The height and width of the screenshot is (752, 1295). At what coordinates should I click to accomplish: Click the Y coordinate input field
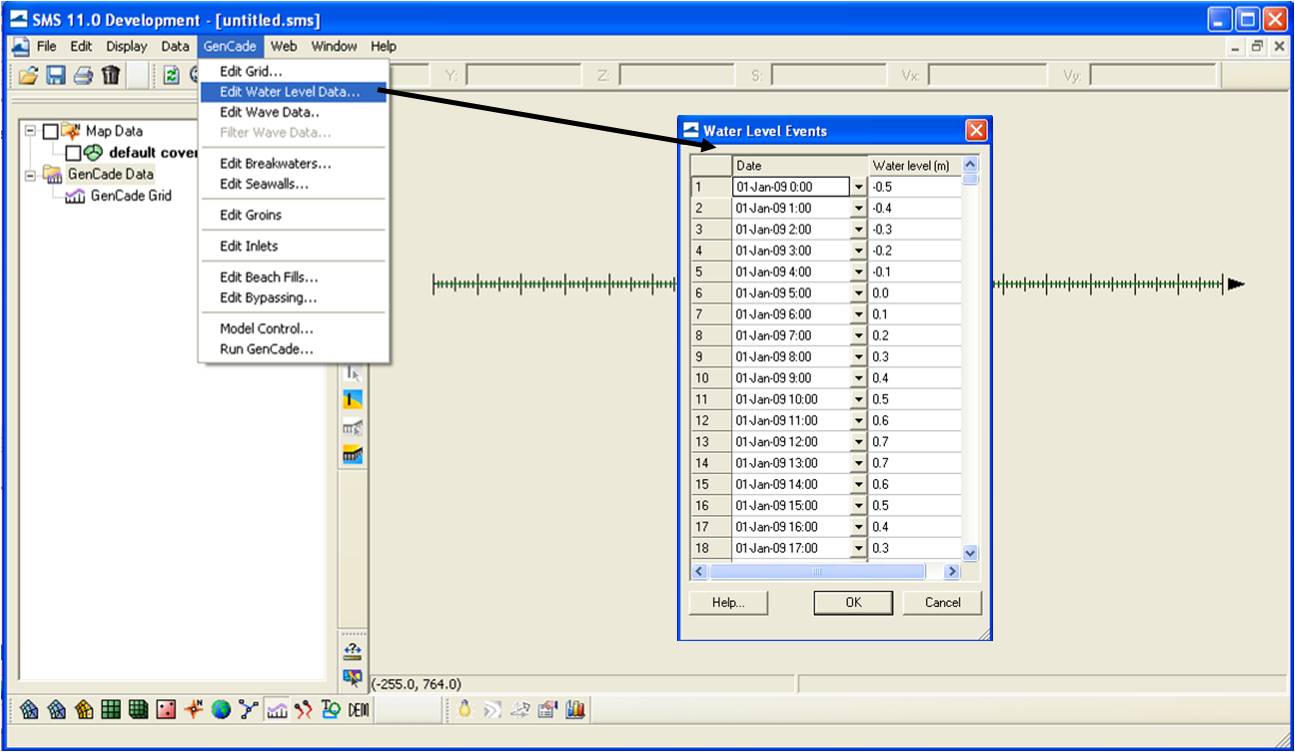click(523, 75)
